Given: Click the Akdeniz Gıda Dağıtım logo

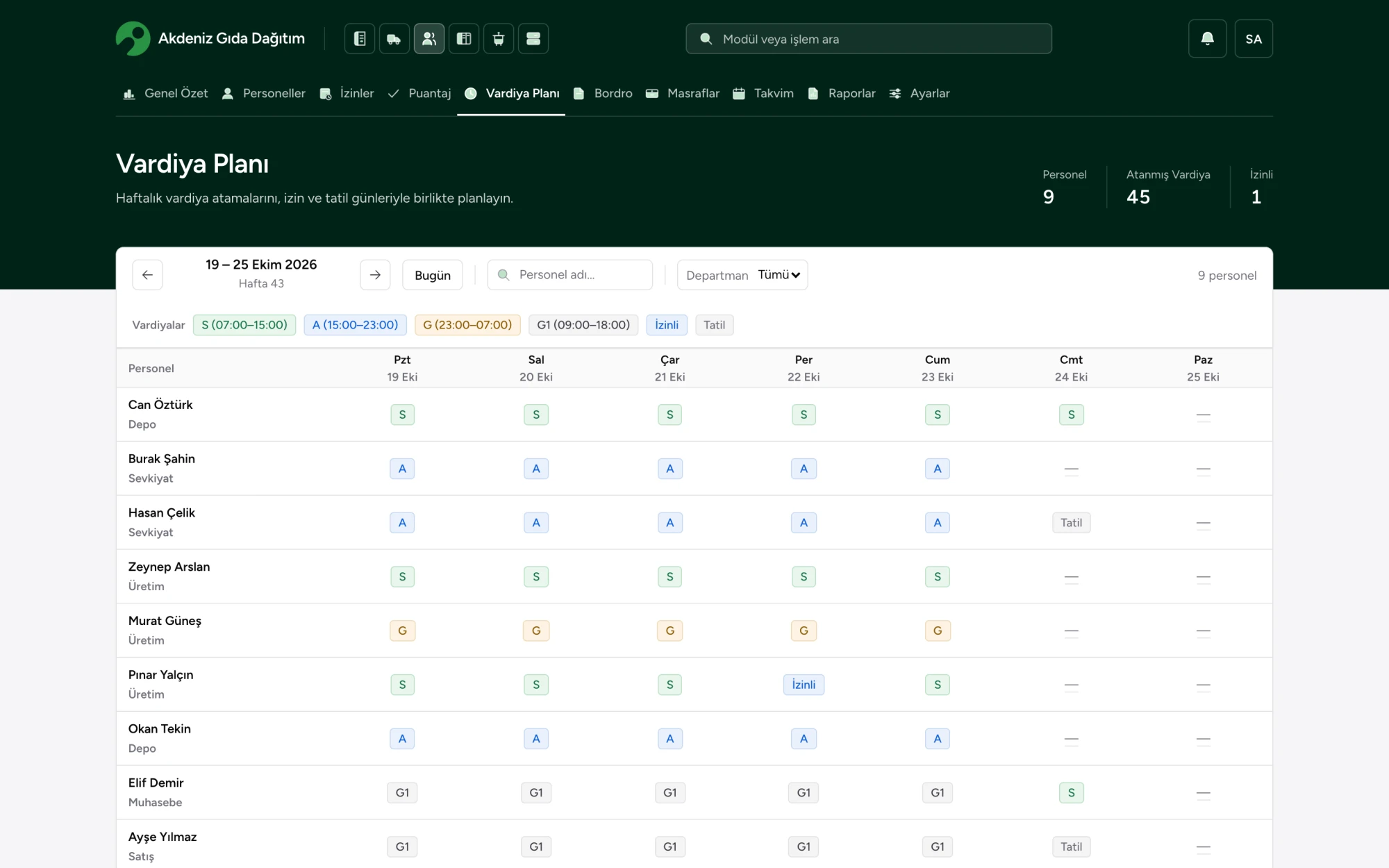Looking at the screenshot, I should click(x=210, y=39).
